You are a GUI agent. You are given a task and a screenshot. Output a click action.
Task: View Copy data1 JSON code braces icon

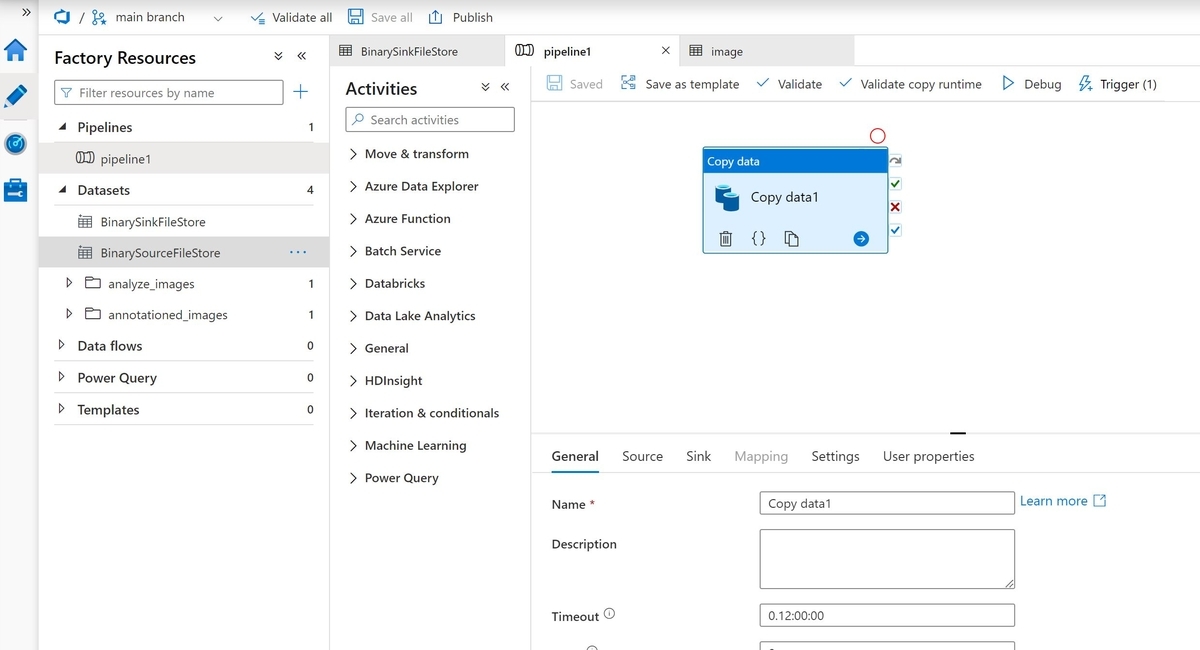click(x=758, y=238)
